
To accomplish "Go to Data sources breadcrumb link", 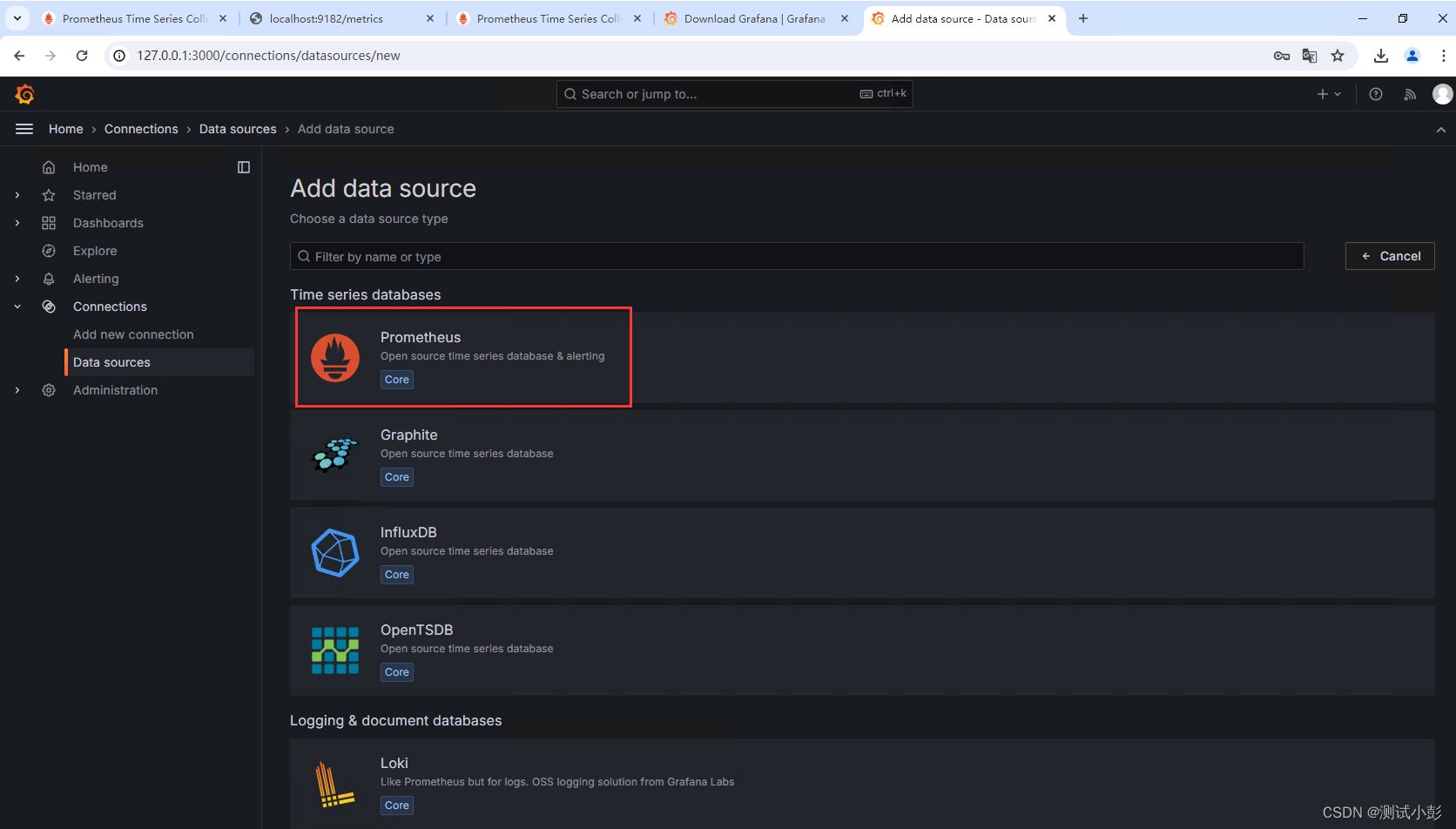I will pos(238,129).
